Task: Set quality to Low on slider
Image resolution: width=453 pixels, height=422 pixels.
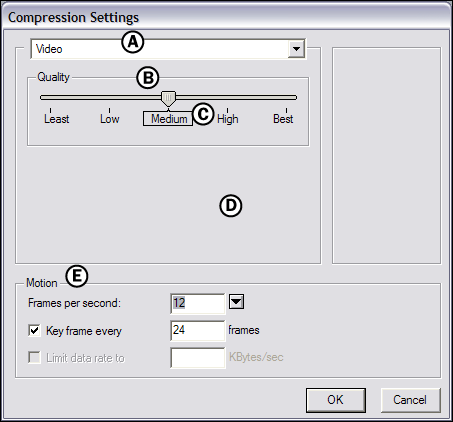Action: (110, 119)
